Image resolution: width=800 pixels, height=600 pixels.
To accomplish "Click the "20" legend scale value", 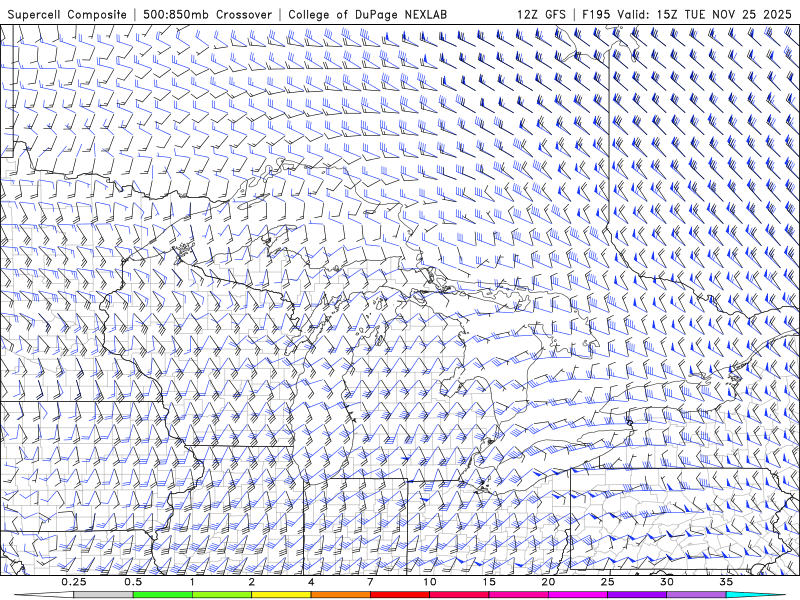I will tap(548, 582).
